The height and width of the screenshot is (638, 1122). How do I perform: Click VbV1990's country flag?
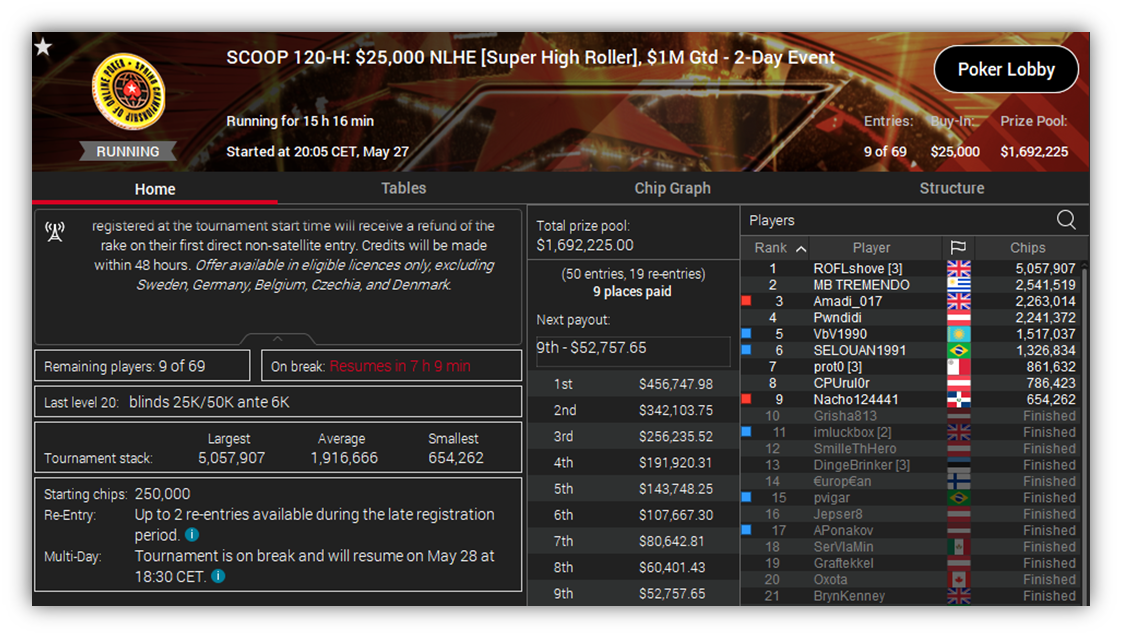coord(958,334)
